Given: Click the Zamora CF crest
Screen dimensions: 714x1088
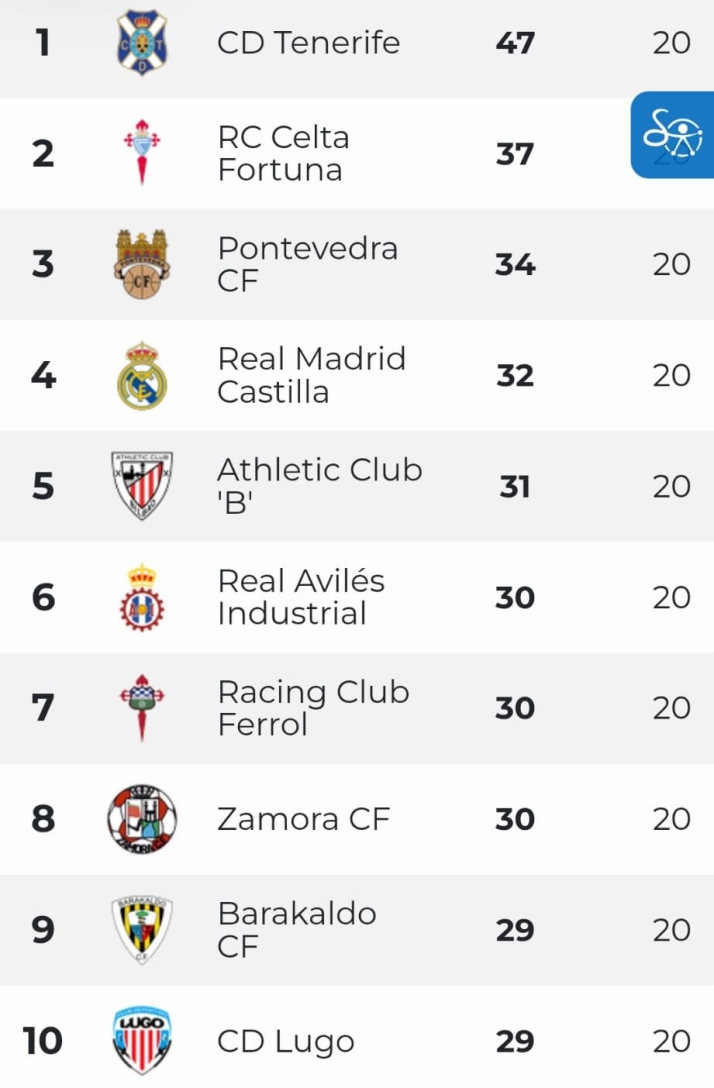Looking at the screenshot, I should (142, 819).
